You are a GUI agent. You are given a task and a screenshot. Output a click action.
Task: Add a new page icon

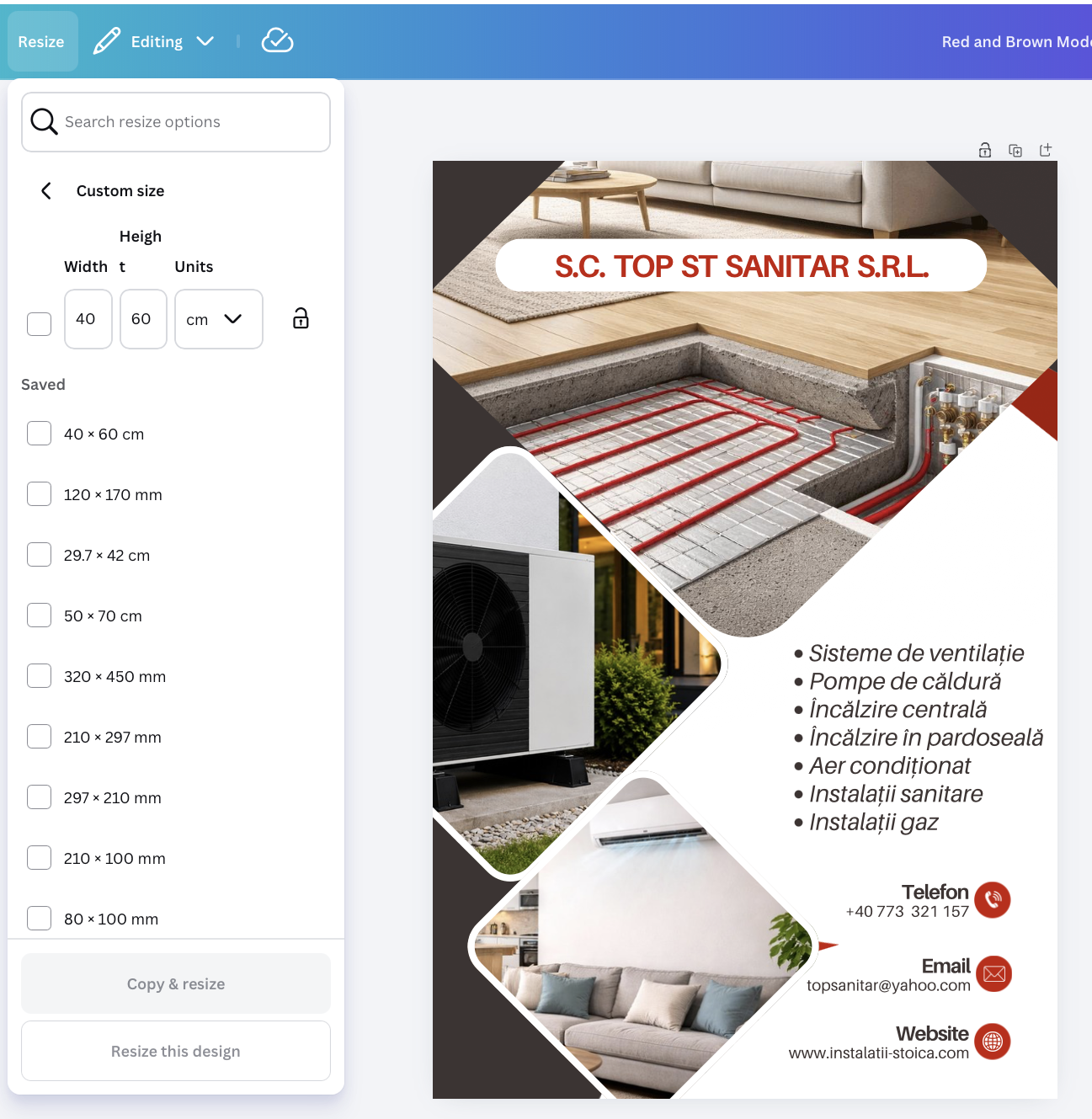(x=1046, y=150)
